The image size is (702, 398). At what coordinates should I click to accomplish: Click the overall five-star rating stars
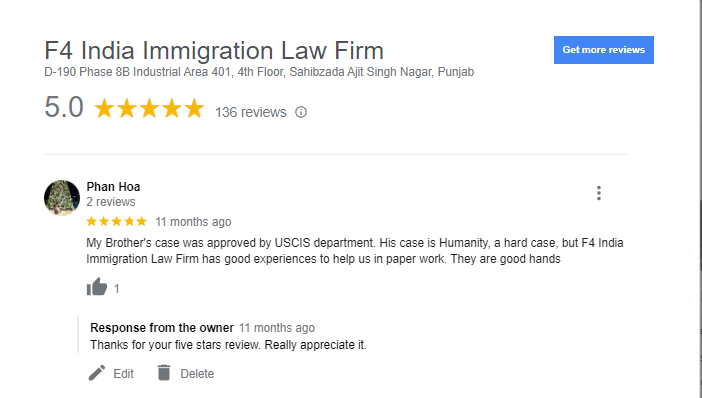(x=149, y=108)
